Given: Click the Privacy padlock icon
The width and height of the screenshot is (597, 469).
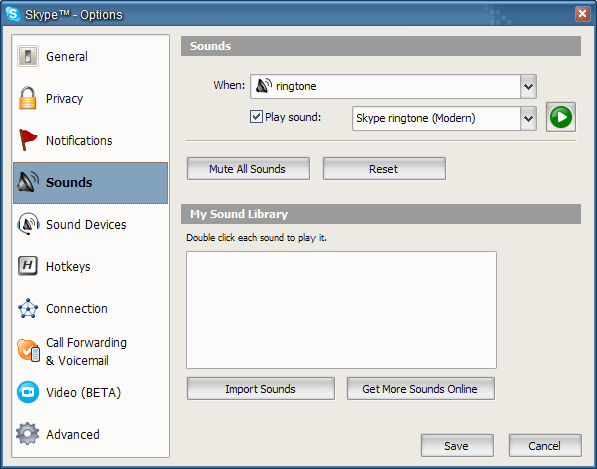Looking at the screenshot, I should pos(27,98).
